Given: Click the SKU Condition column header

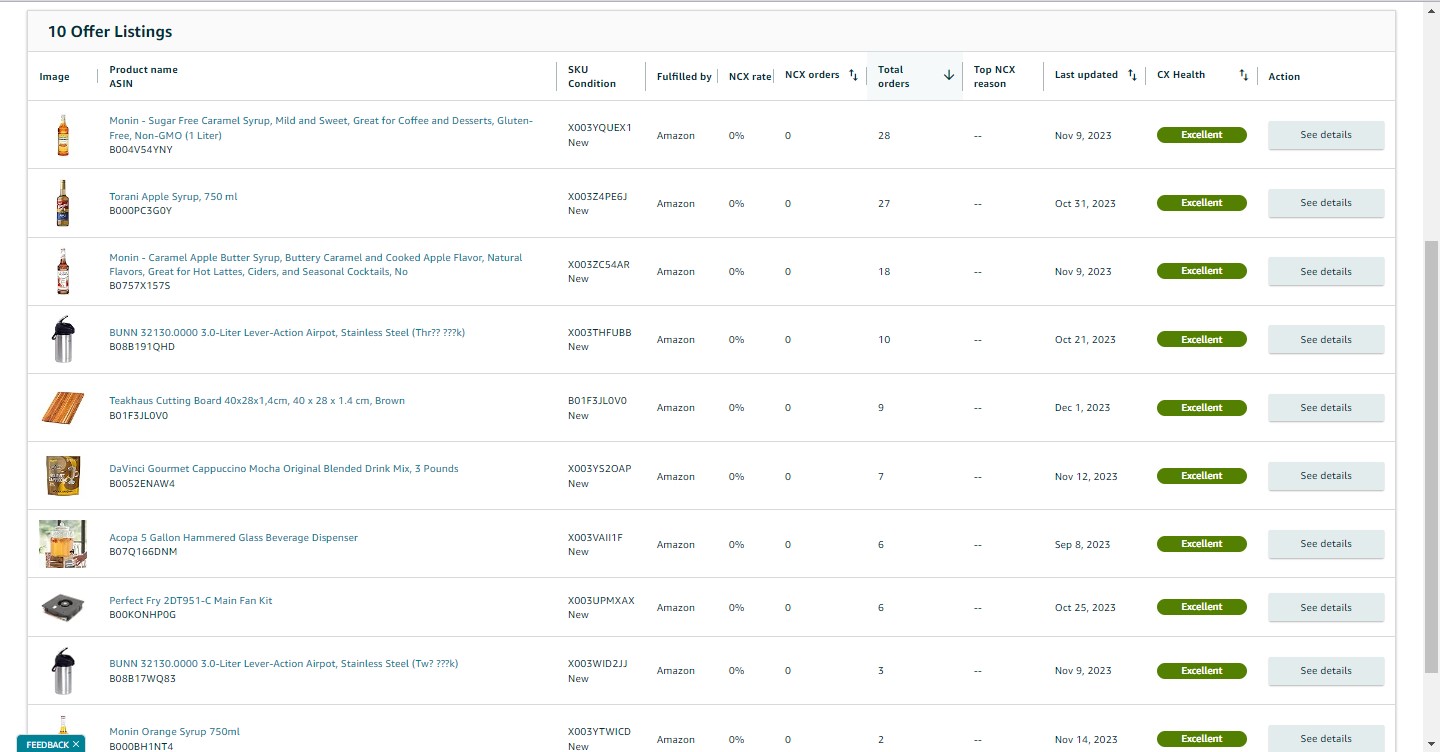Looking at the screenshot, I should (x=592, y=76).
